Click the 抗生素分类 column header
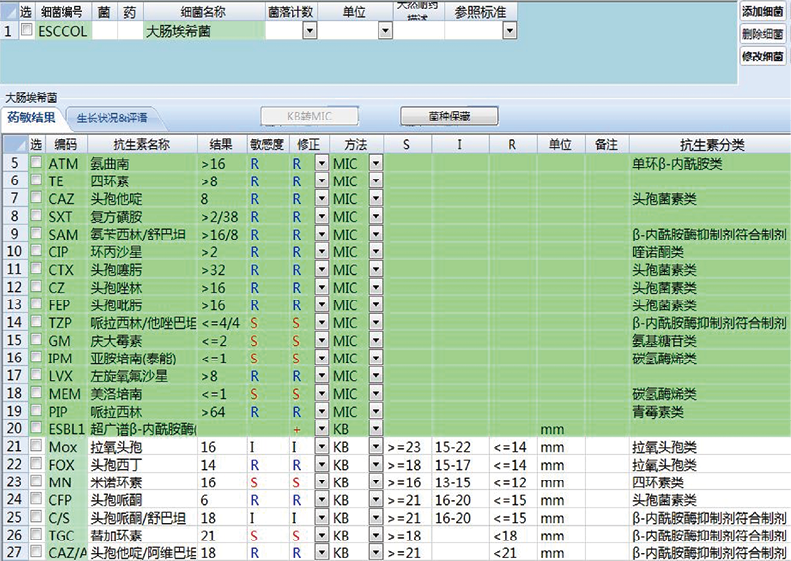Screen dimensions: 791x561 point(712,145)
